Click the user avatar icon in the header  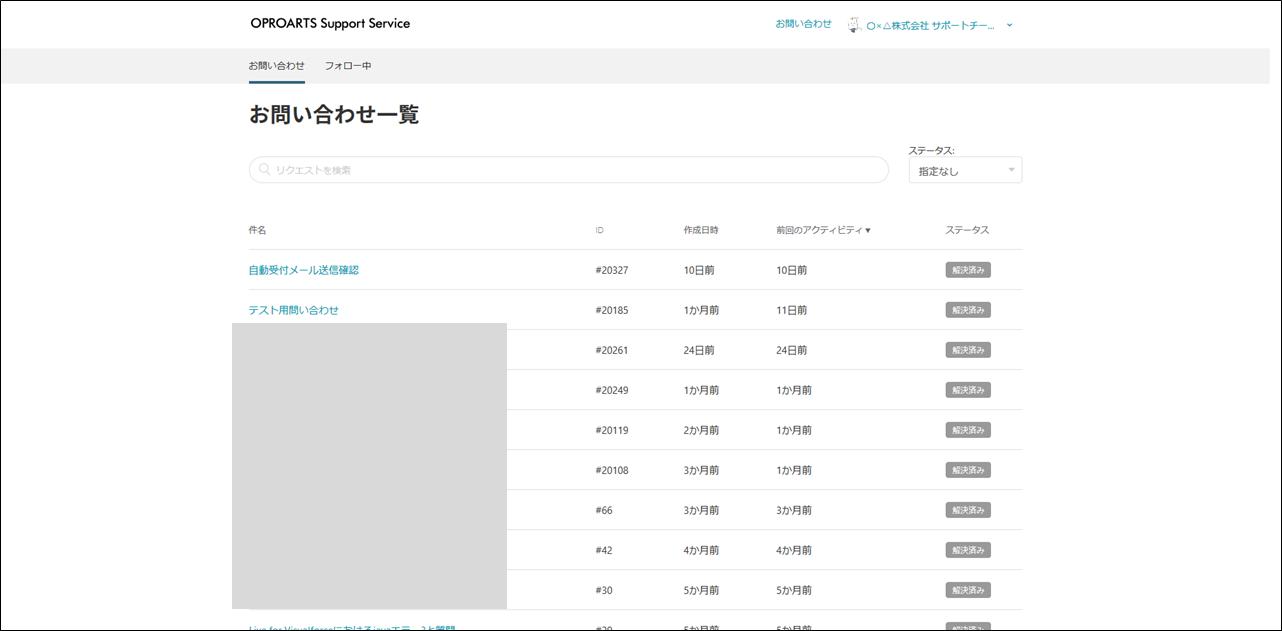coord(854,25)
